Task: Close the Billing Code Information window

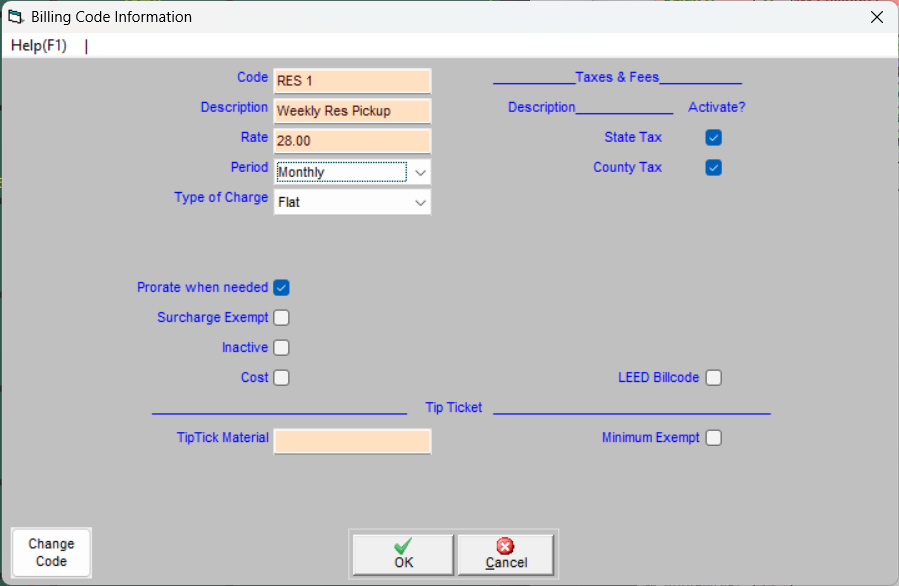Action: pyautogui.click(x=876, y=17)
